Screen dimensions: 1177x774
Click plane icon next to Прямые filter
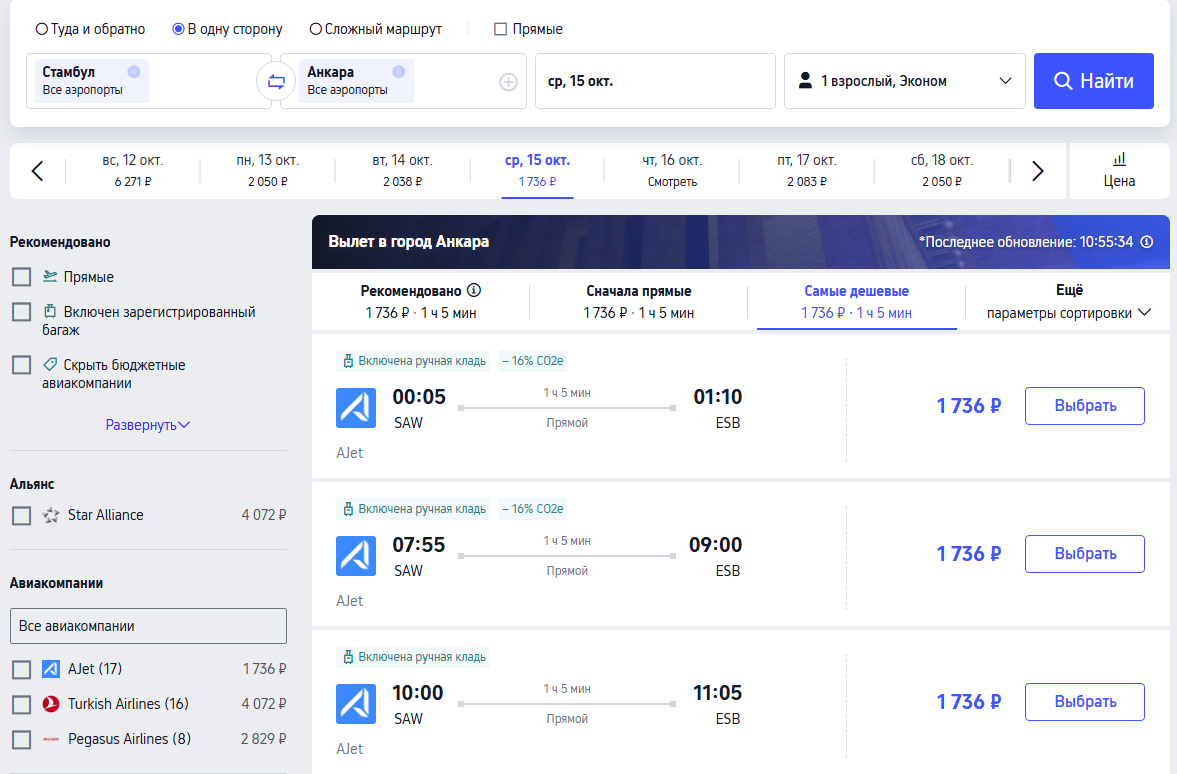click(50, 276)
